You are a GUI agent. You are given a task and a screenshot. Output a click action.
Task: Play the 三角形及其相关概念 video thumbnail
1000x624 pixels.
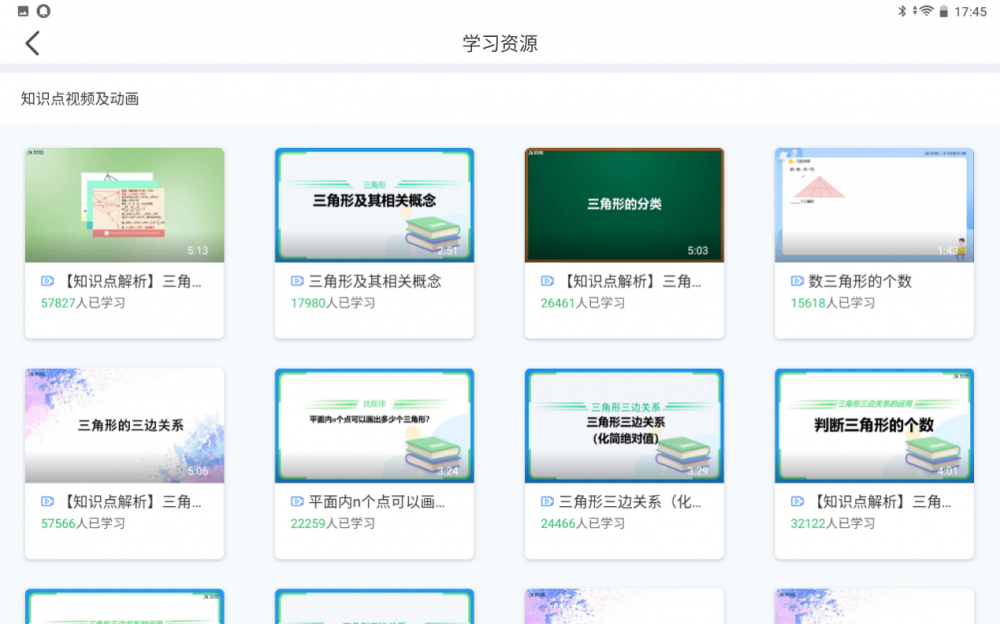click(x=374, y=205)
